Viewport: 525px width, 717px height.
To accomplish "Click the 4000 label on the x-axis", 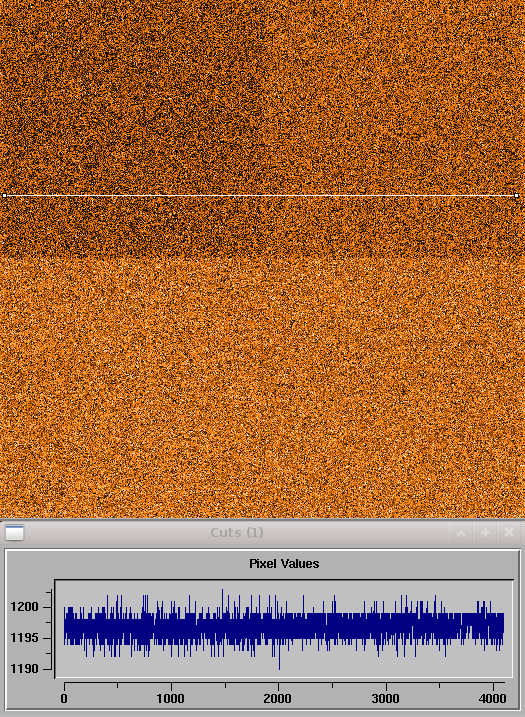I will click(493, 699).
